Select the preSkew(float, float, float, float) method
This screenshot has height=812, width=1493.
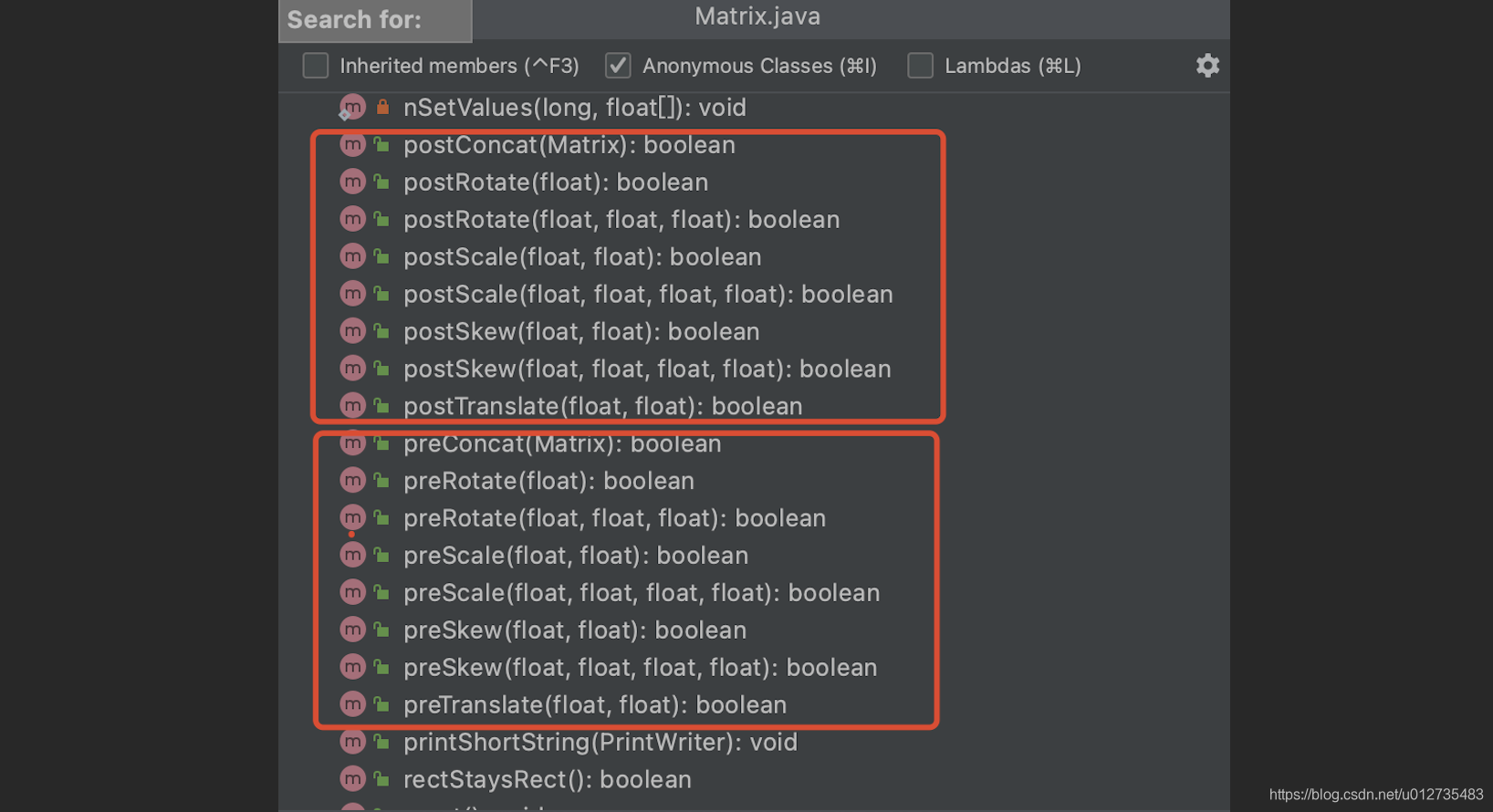pyautogui.click(x=640, y=666)
